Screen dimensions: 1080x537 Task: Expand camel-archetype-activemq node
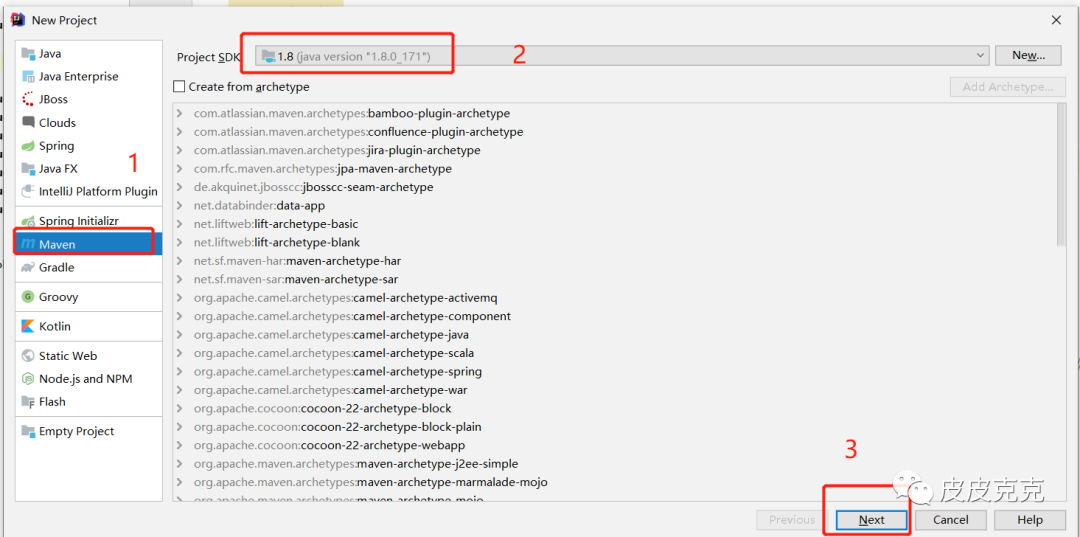(180, 298)
